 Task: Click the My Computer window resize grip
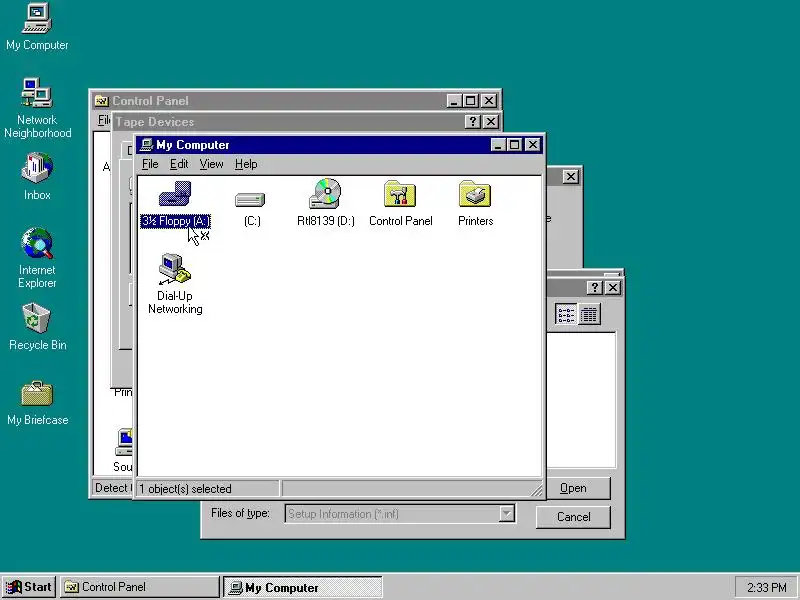[x=536, y=490]
